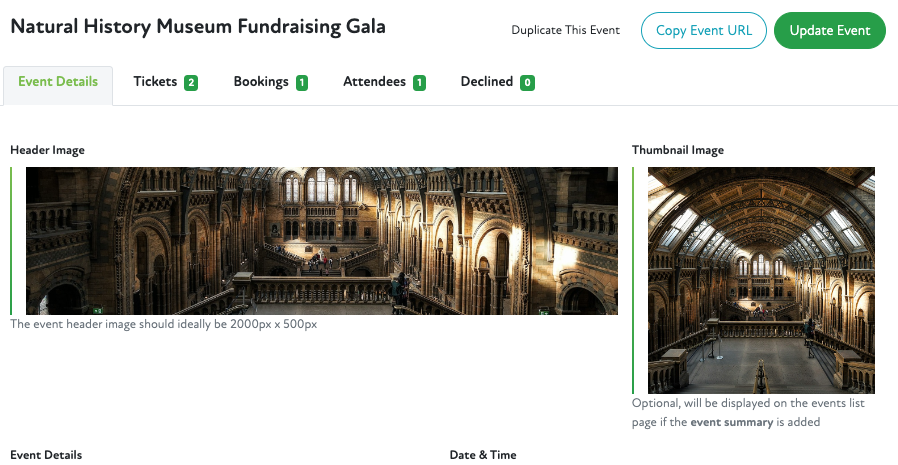Select the Event Details tab
The width and height of the screenshot is (898, 465).
(x=58, y=82)
